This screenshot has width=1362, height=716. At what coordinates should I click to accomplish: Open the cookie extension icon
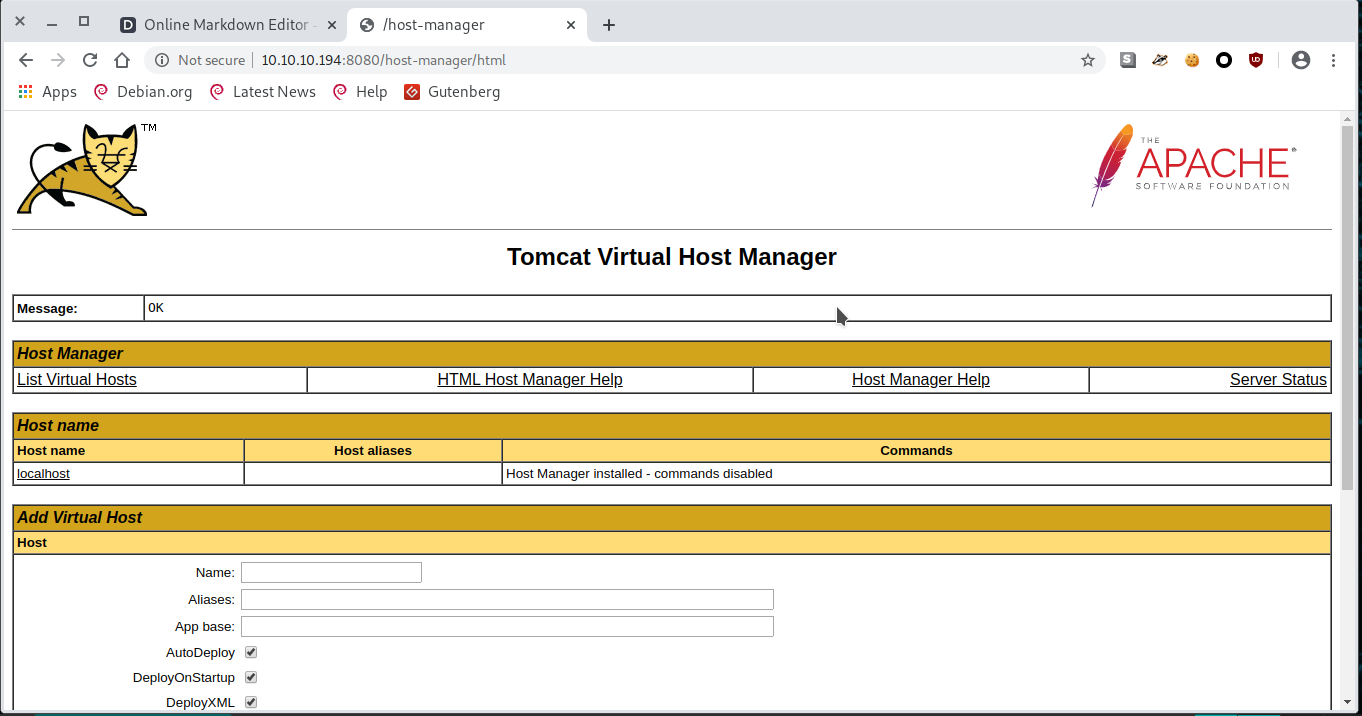click(1192, 60)
